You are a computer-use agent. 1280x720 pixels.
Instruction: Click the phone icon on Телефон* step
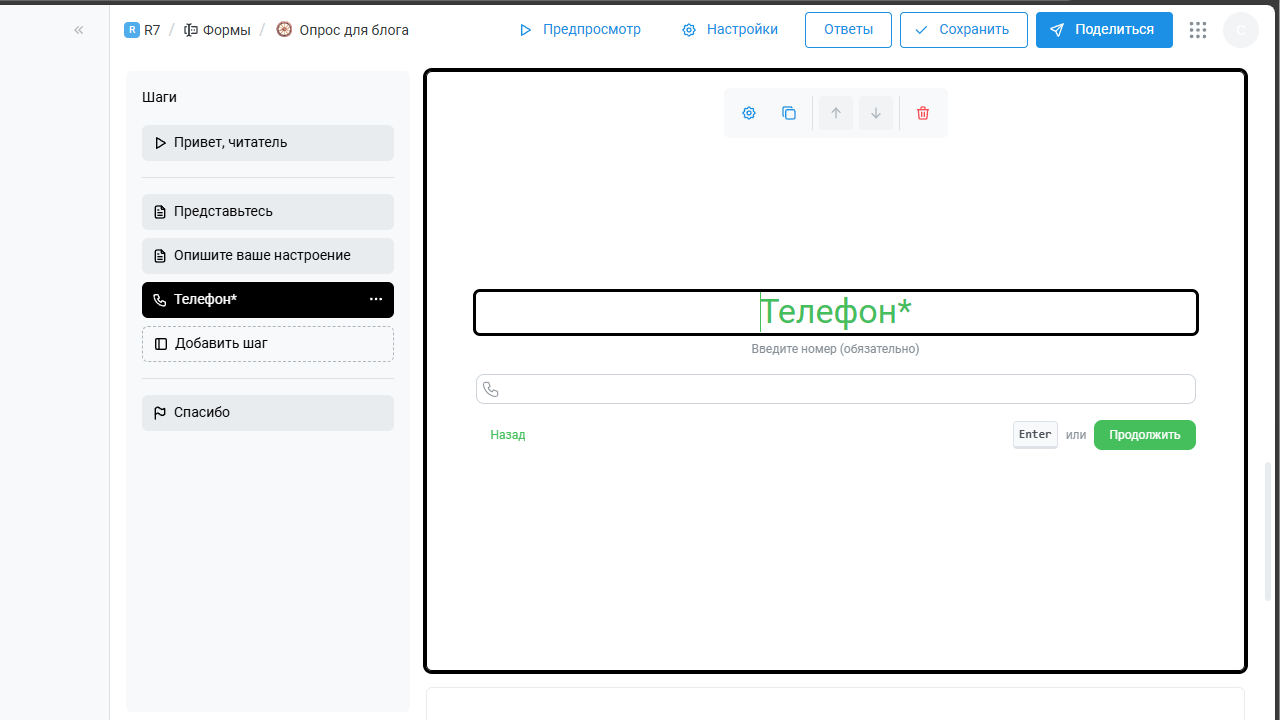click(x=160, y=300)
